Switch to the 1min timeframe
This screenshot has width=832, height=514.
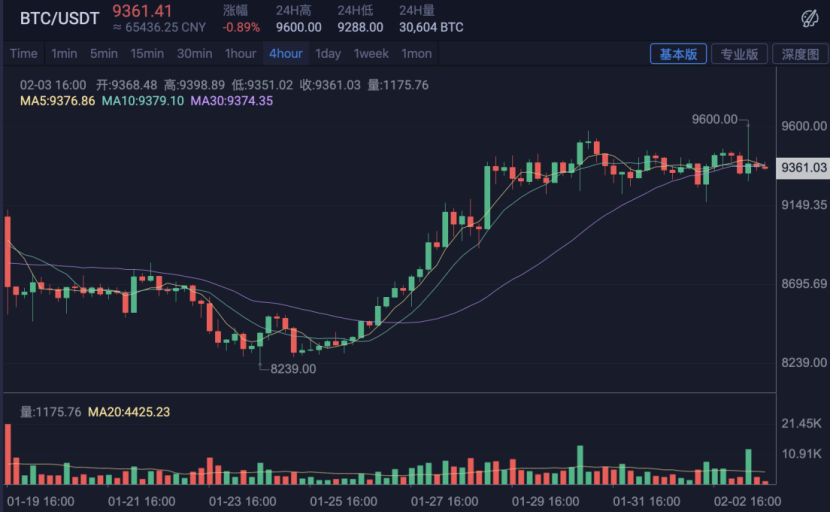click(x=64, y=54)
